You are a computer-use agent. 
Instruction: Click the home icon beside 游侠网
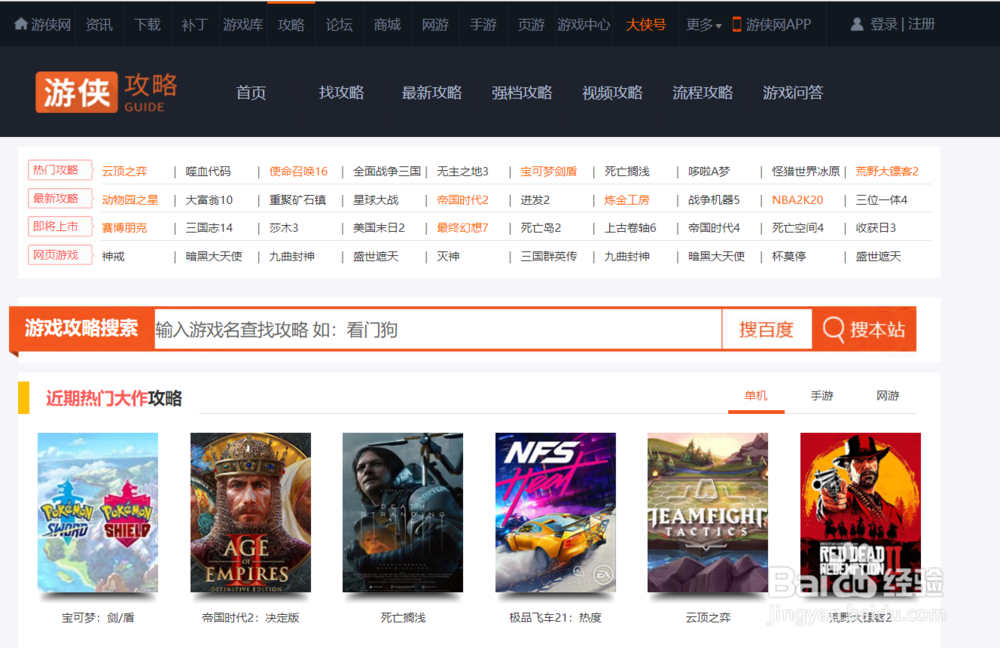coord(21,24)
